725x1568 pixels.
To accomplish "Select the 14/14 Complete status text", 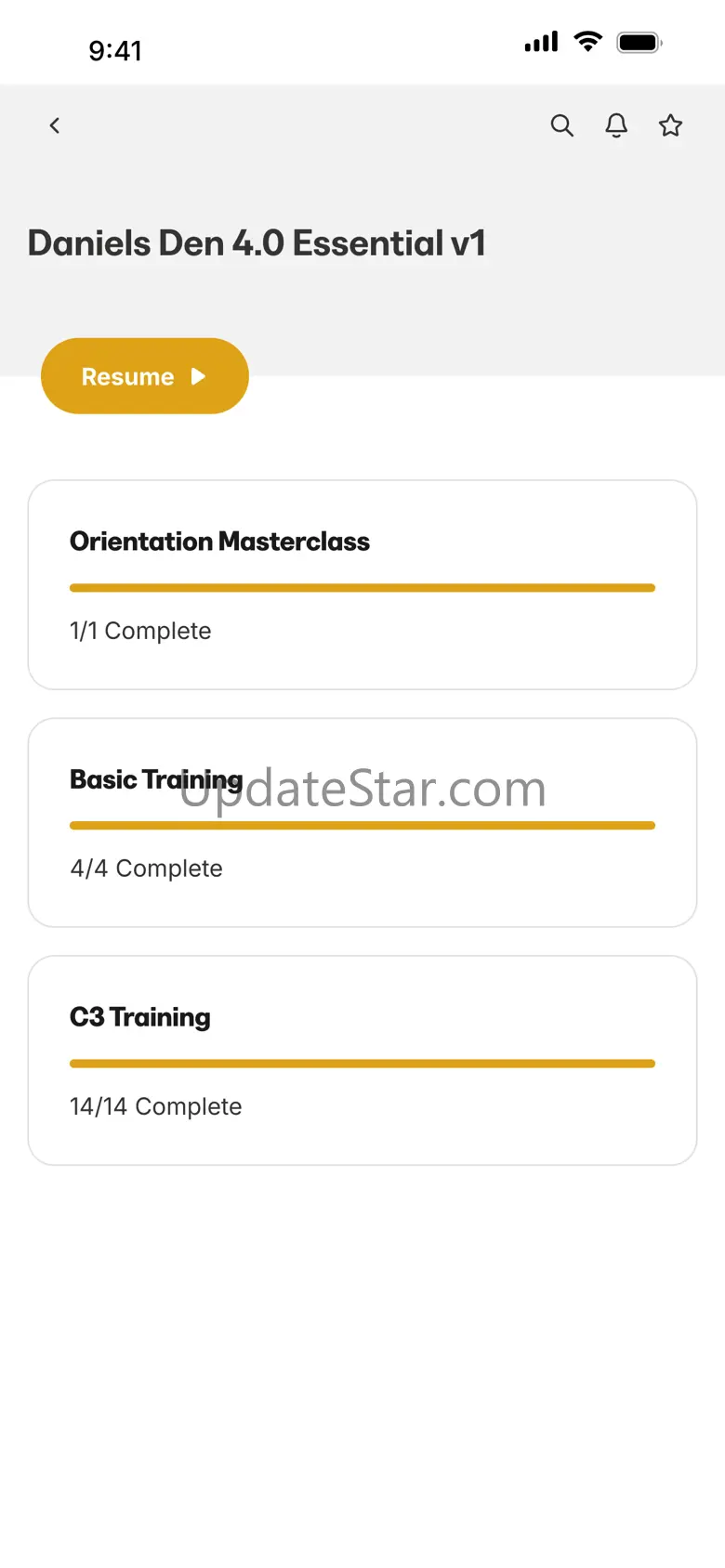I will (x=156, y=1106).
